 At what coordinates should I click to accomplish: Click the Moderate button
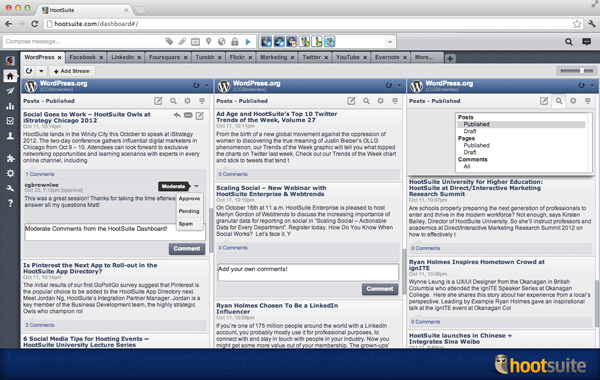coord(173,186)
